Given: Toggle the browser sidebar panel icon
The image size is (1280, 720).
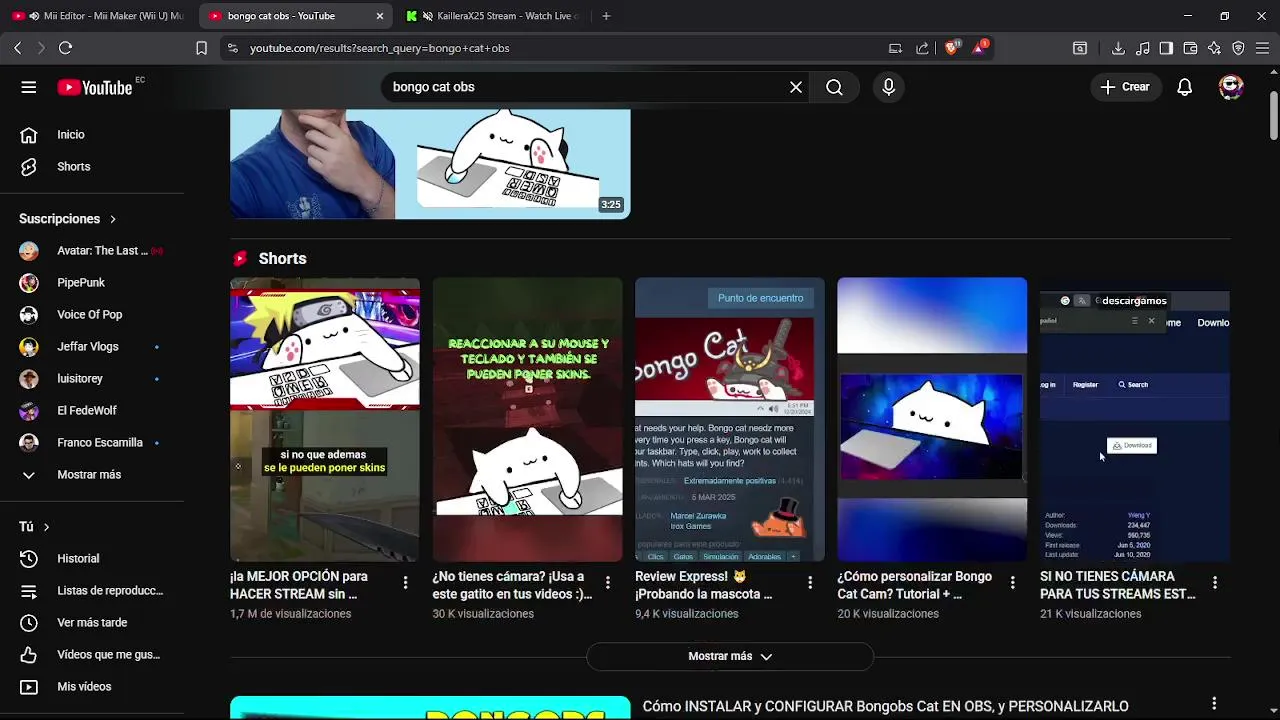Looking at the screenshot, I should coord(1166,48).
